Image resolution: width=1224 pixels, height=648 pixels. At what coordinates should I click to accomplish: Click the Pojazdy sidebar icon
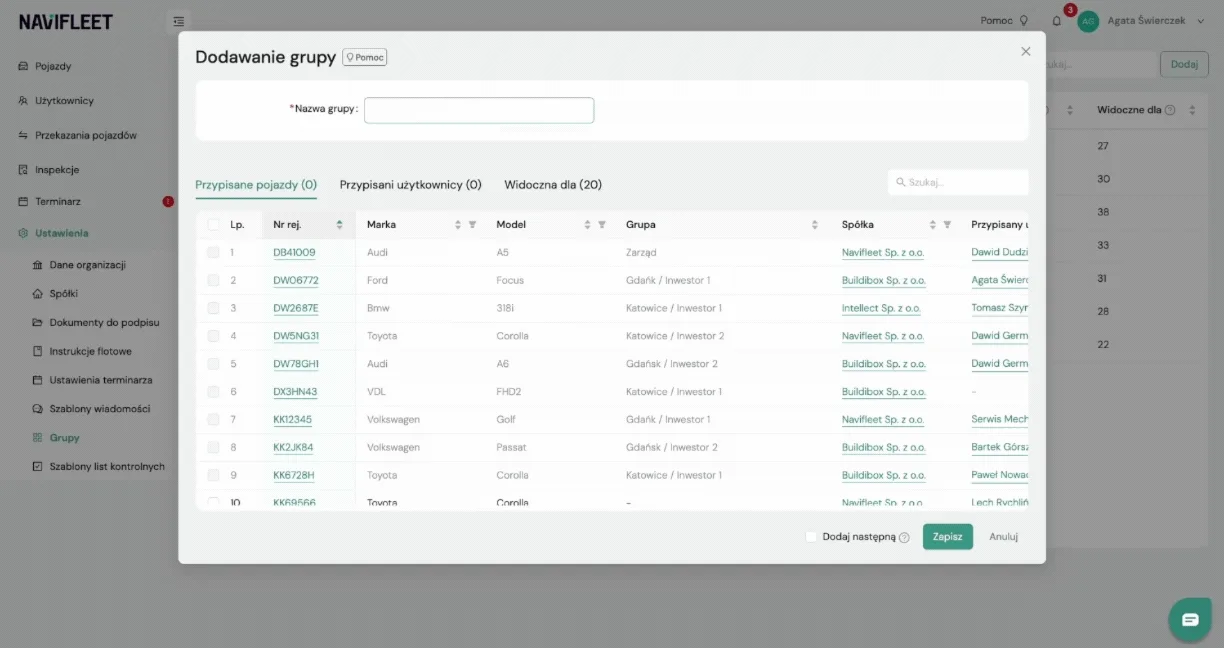coord(23,66)
